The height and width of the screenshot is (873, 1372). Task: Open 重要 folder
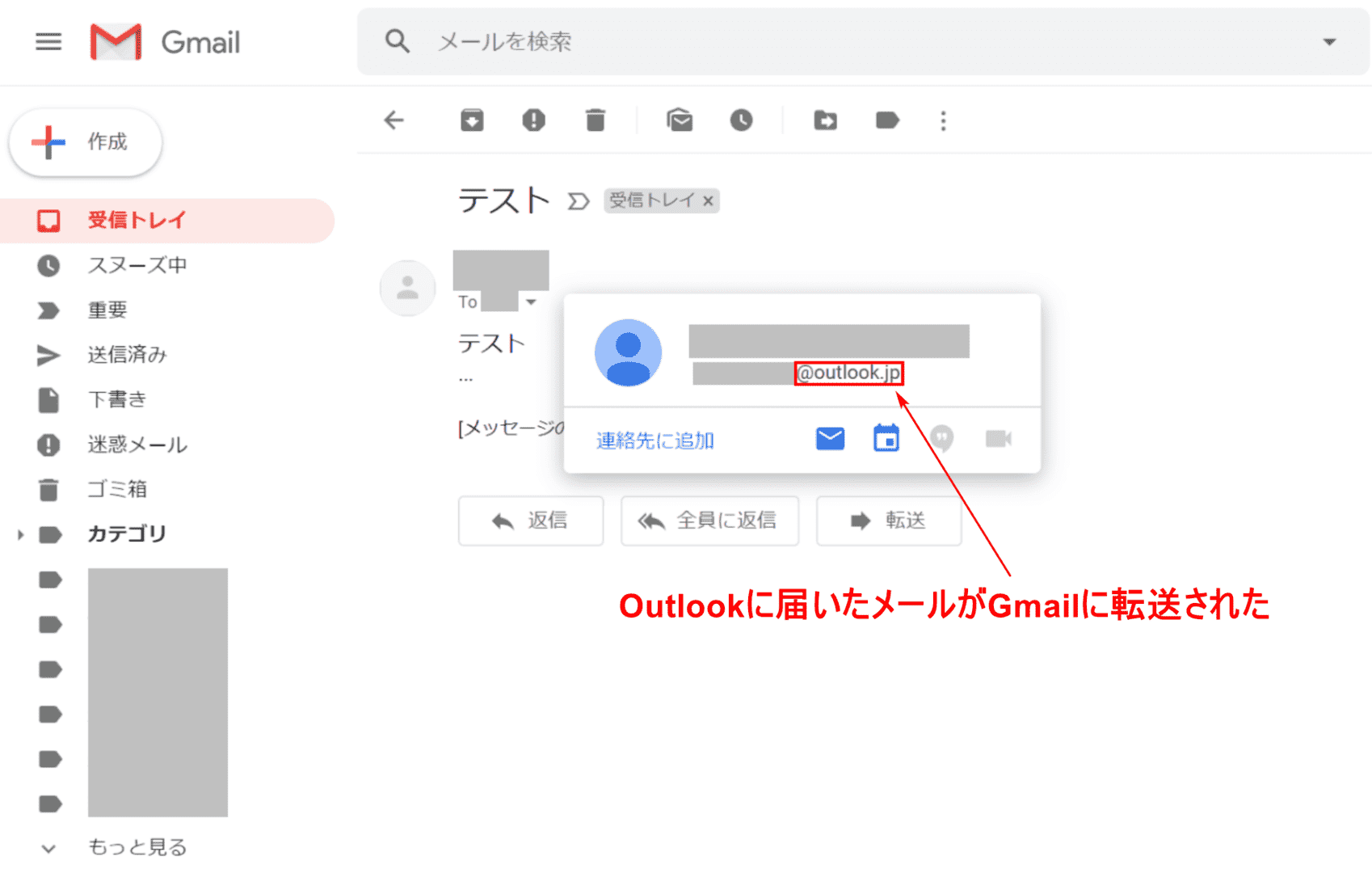tap(107, 310)
